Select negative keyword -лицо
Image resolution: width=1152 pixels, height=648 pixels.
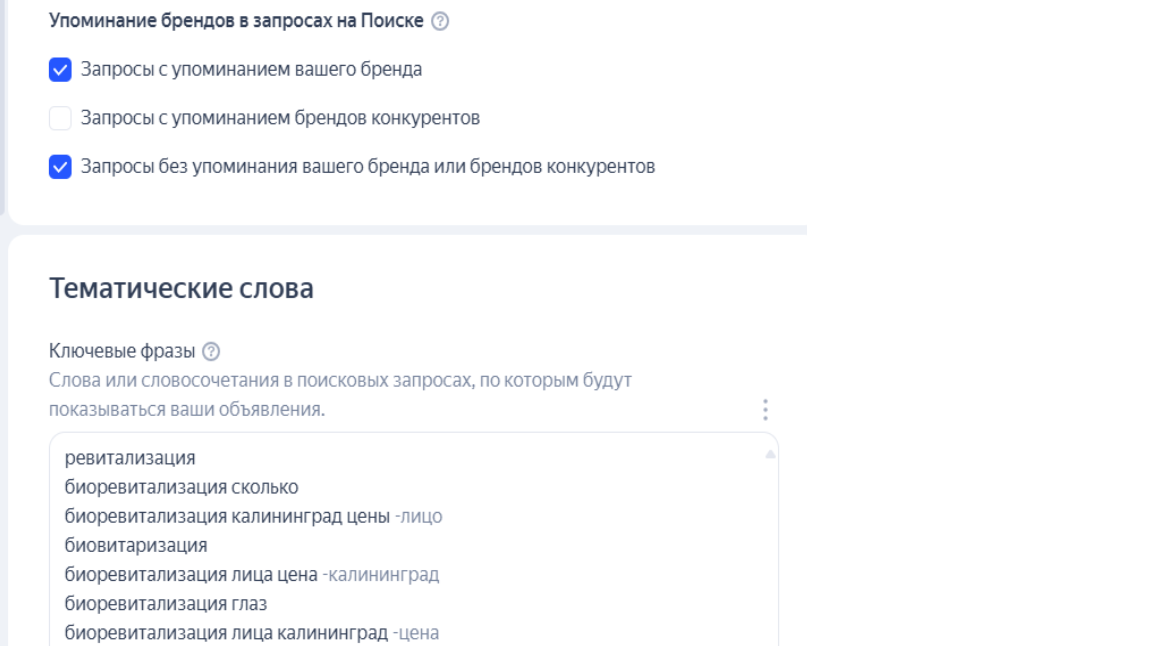(418, 517)
